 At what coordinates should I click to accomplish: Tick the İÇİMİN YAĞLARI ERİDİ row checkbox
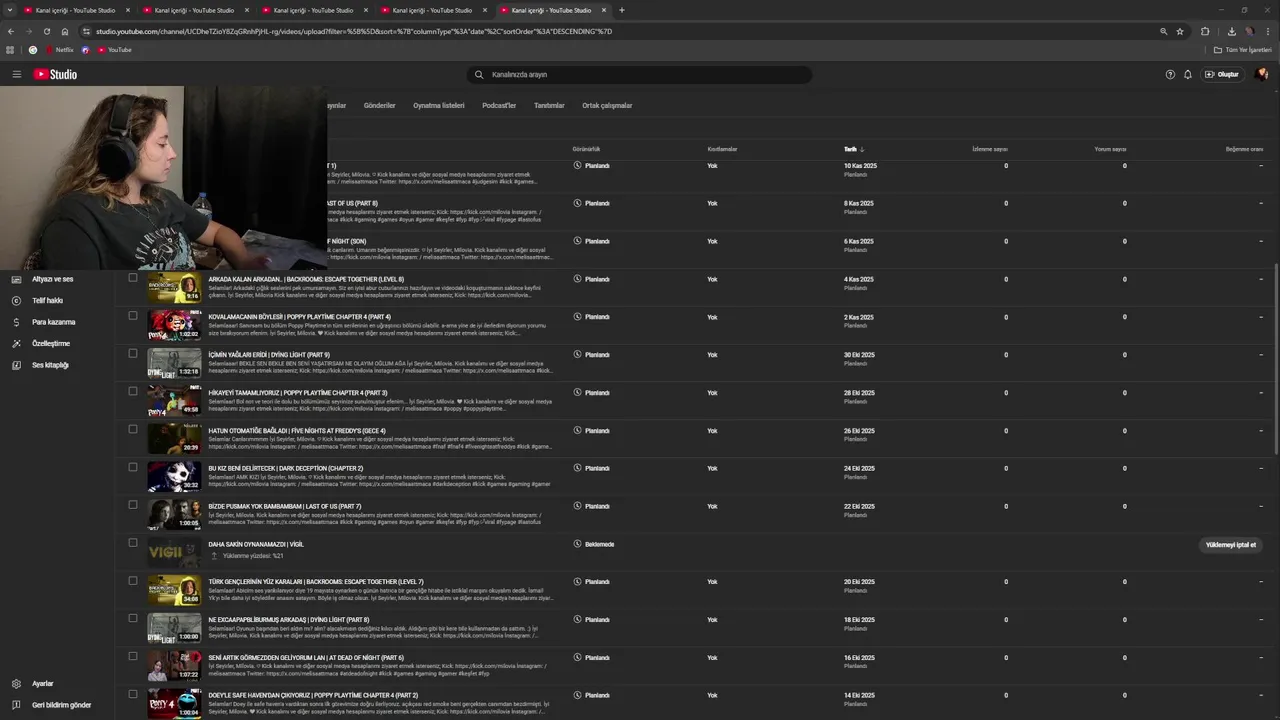tap(132, 353)
